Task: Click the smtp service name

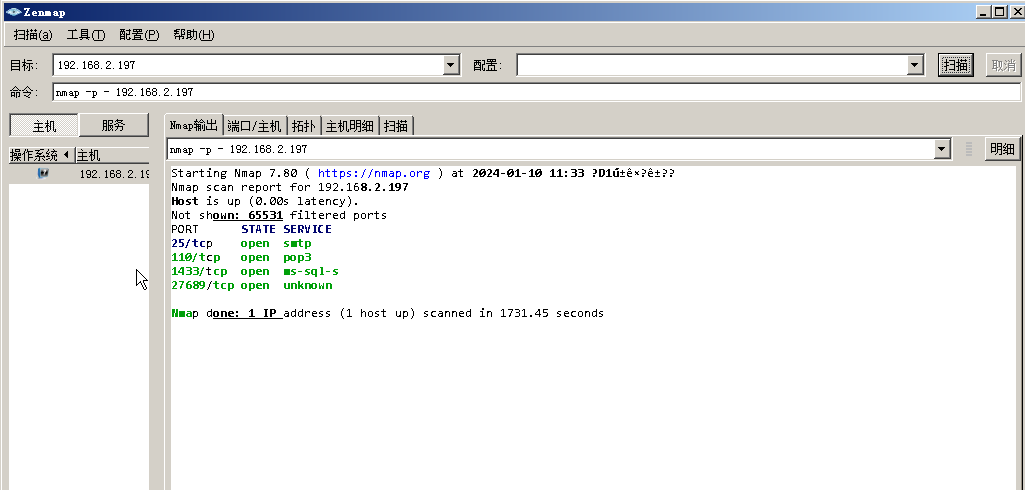Action: 297,243
